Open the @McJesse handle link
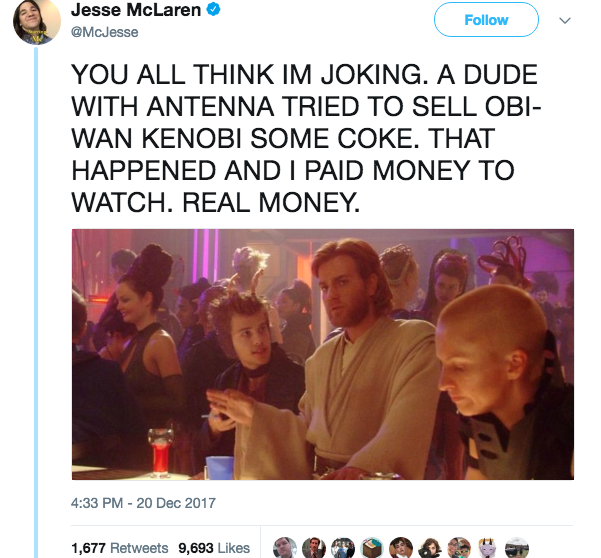 pos(105,32)
